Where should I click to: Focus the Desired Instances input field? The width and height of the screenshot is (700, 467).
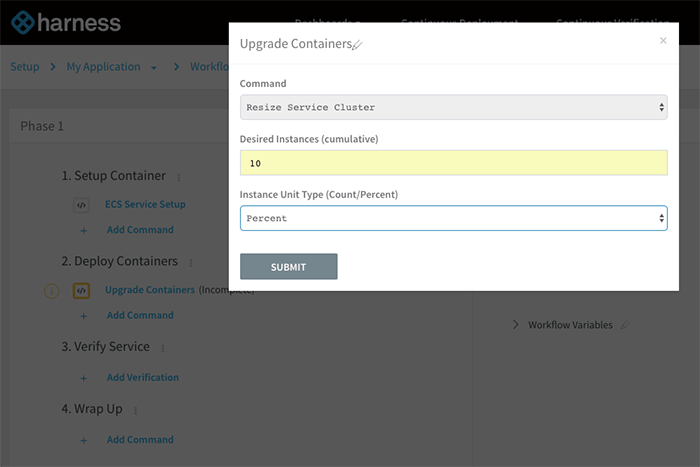[x=454, y=163]
